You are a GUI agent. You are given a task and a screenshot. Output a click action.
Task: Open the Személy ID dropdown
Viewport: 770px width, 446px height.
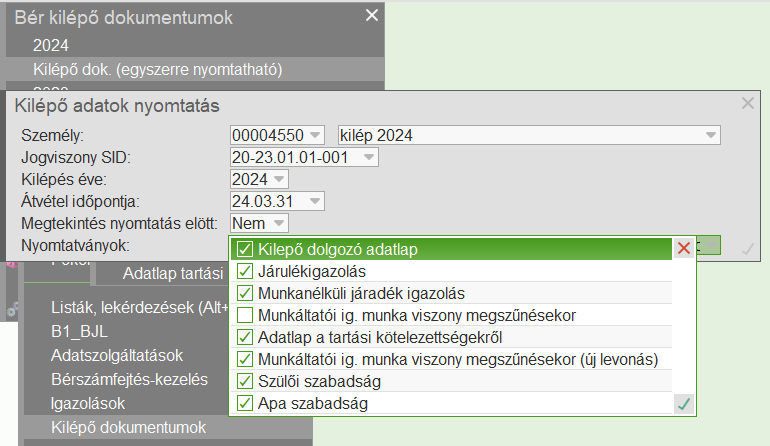tap(315, 135)
